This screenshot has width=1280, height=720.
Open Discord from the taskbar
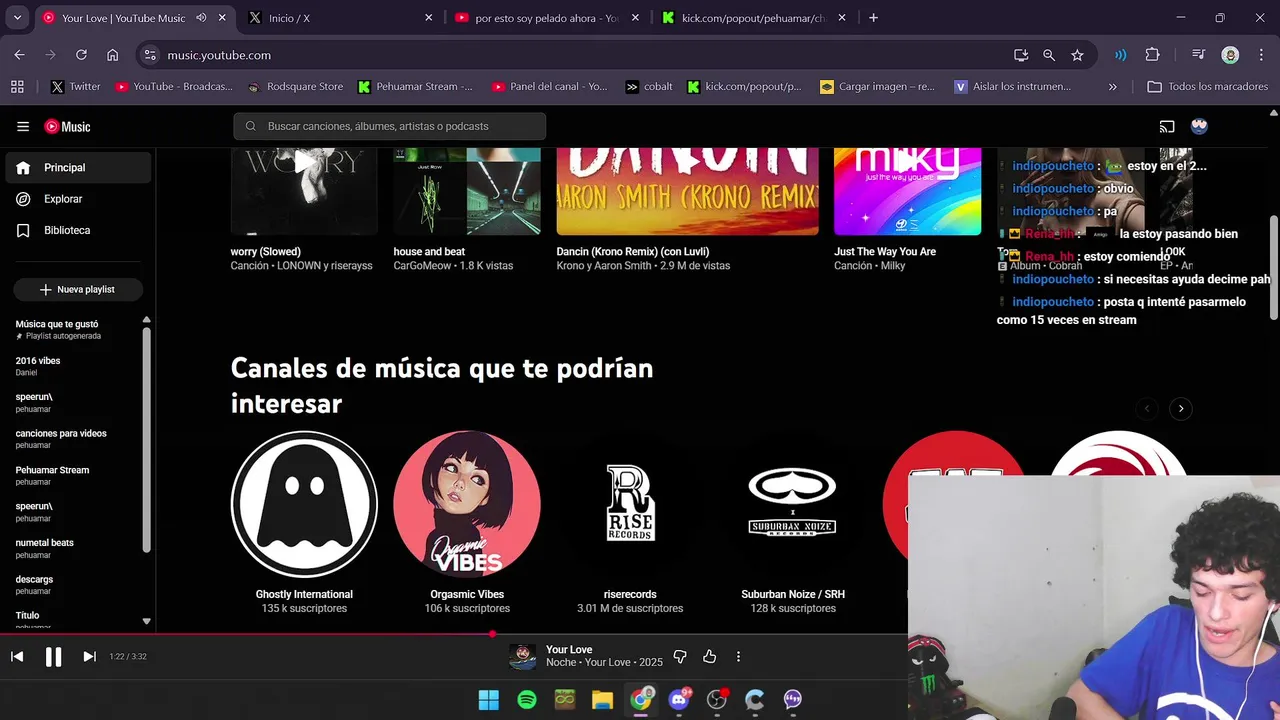click(678, 699)
